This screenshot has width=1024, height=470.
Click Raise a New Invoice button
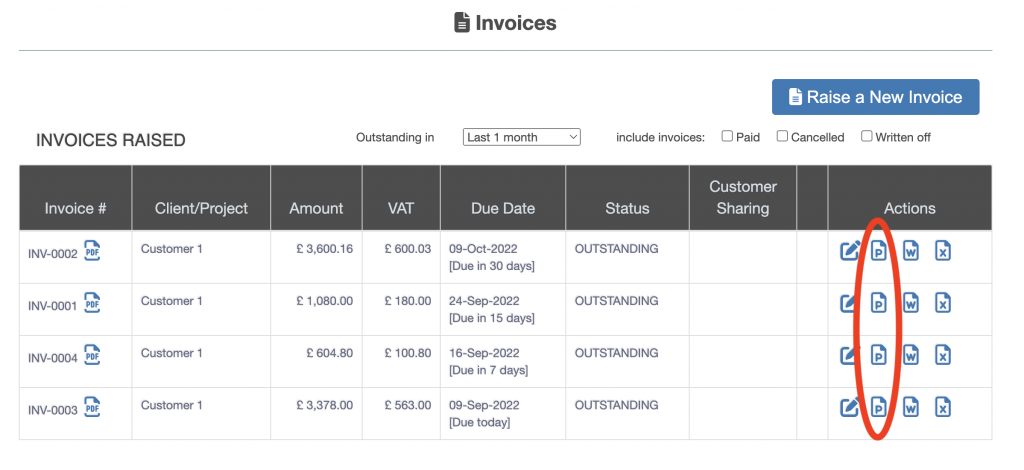coord(875,97)
